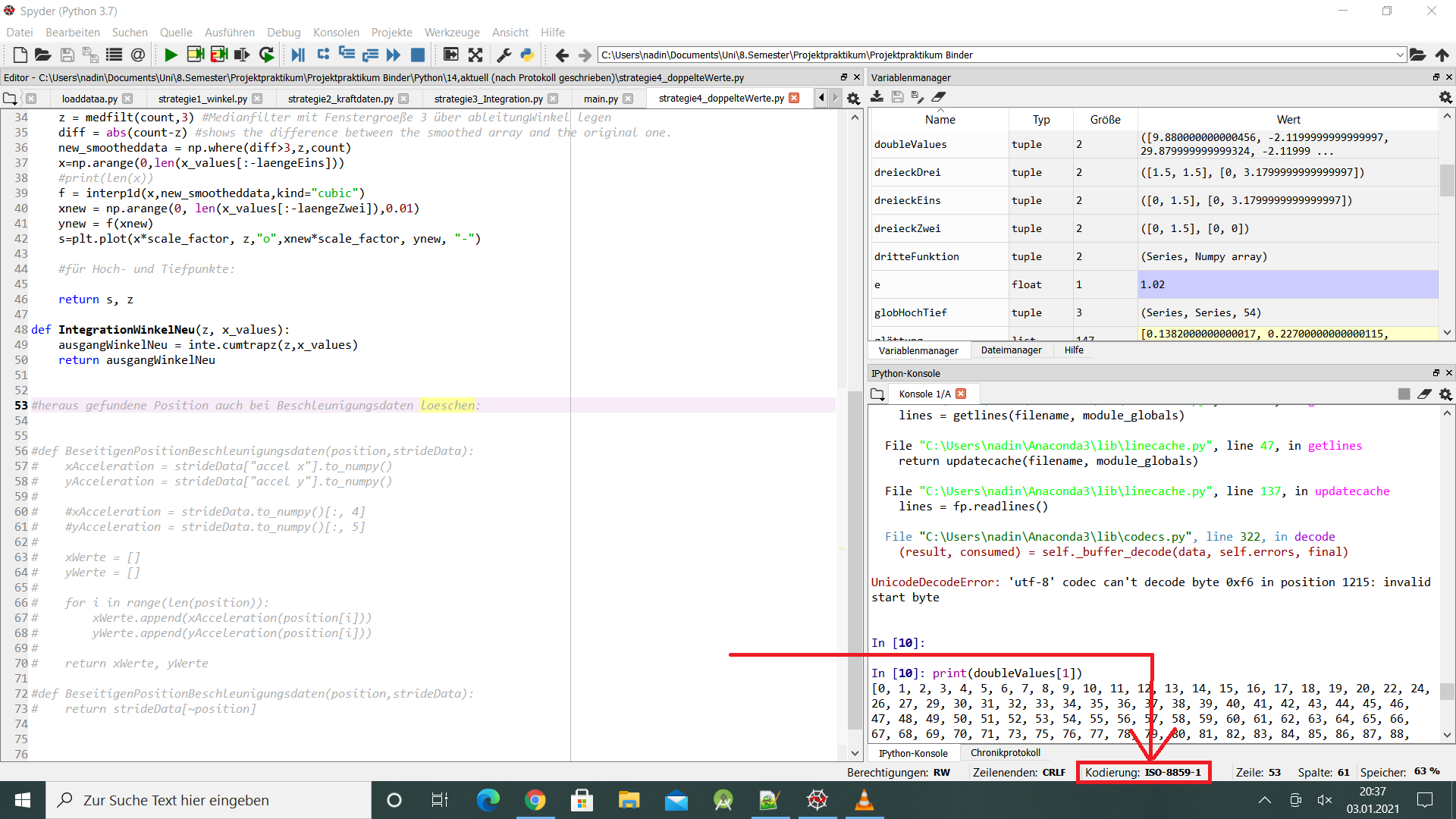Open Ausführen menu
The image size is (1456, 819).
[230, 33]
